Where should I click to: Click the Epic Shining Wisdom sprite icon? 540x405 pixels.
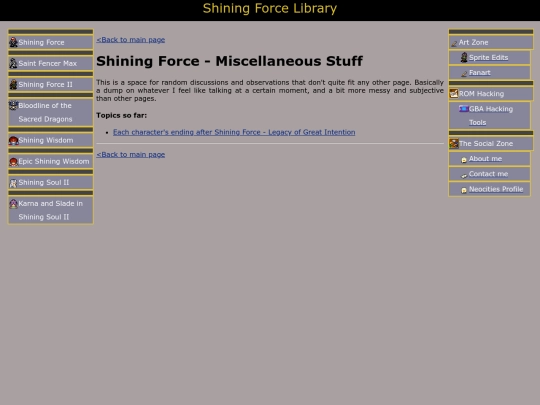pyautogui.click(x=13, y=161)
